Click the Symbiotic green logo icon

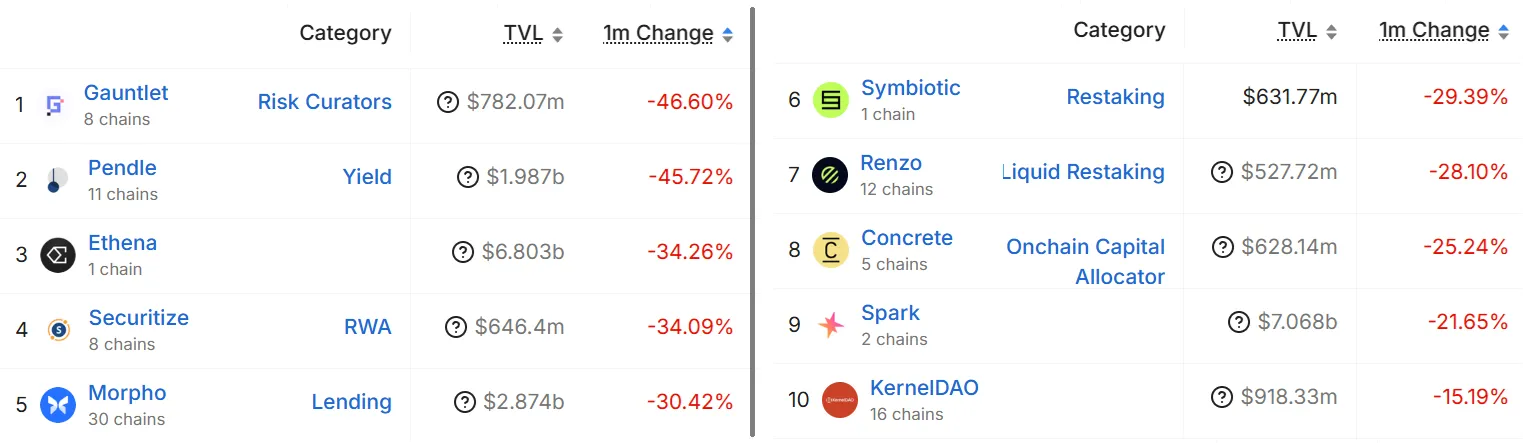[x=831, y=99]
